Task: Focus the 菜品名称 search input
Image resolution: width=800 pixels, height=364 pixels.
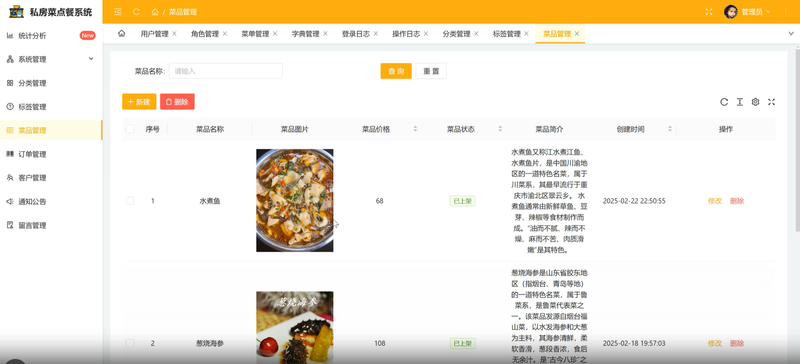Action: [226, 71]
